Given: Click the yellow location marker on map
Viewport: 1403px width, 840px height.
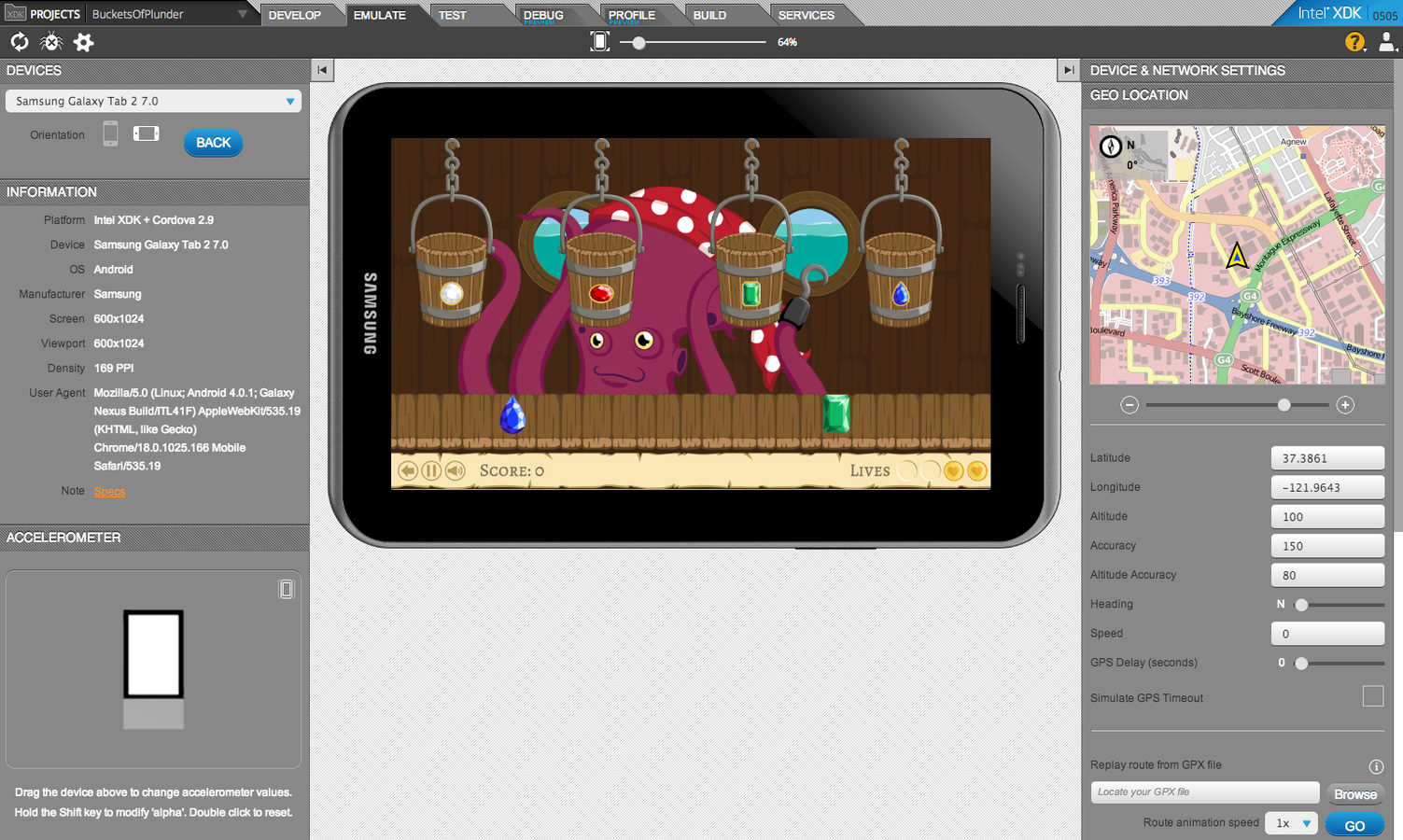Looking at the screenshot, I should coord(1237,255).
